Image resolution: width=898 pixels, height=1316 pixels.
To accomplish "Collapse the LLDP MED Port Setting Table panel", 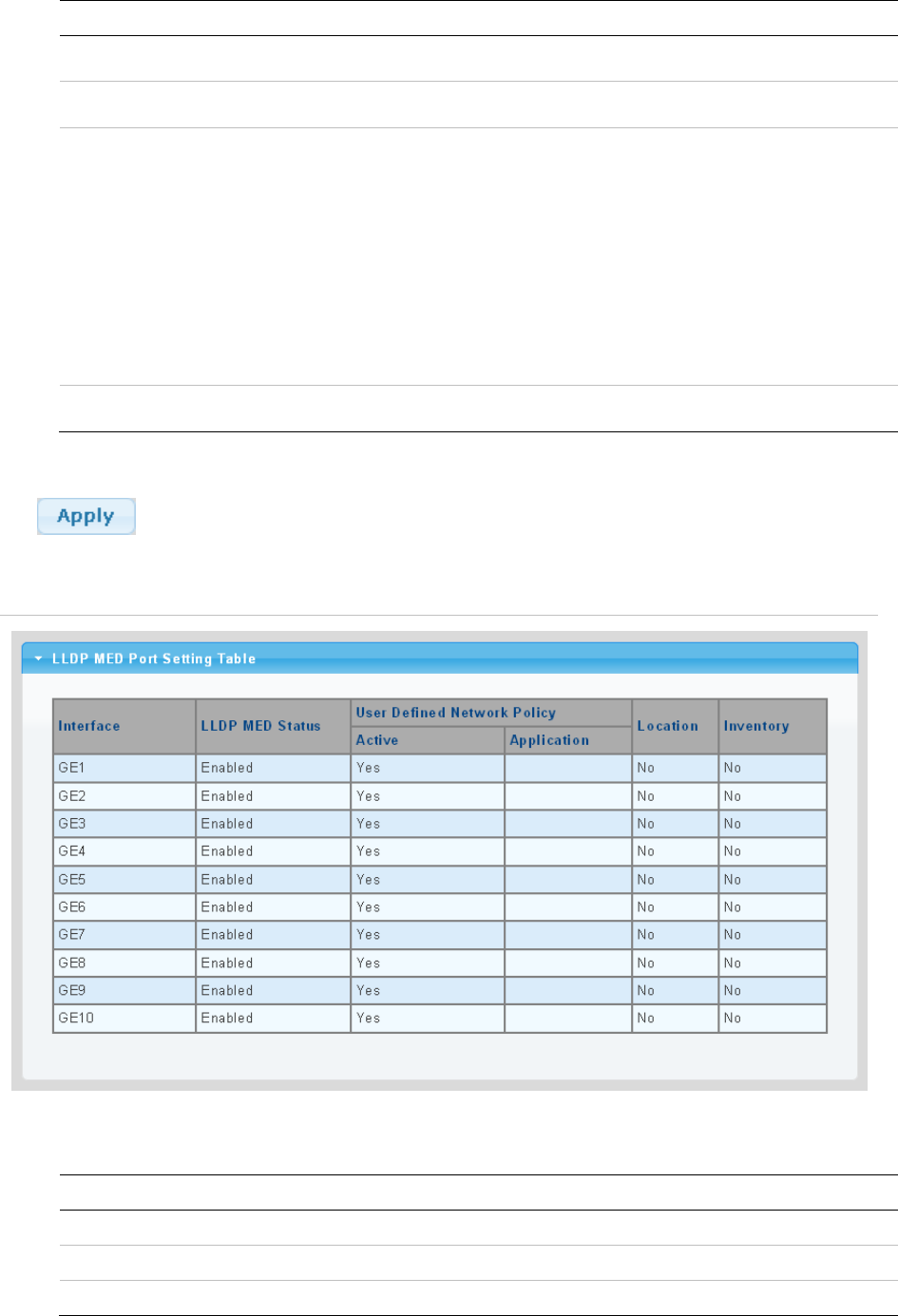I will click(x=38, y=658).
